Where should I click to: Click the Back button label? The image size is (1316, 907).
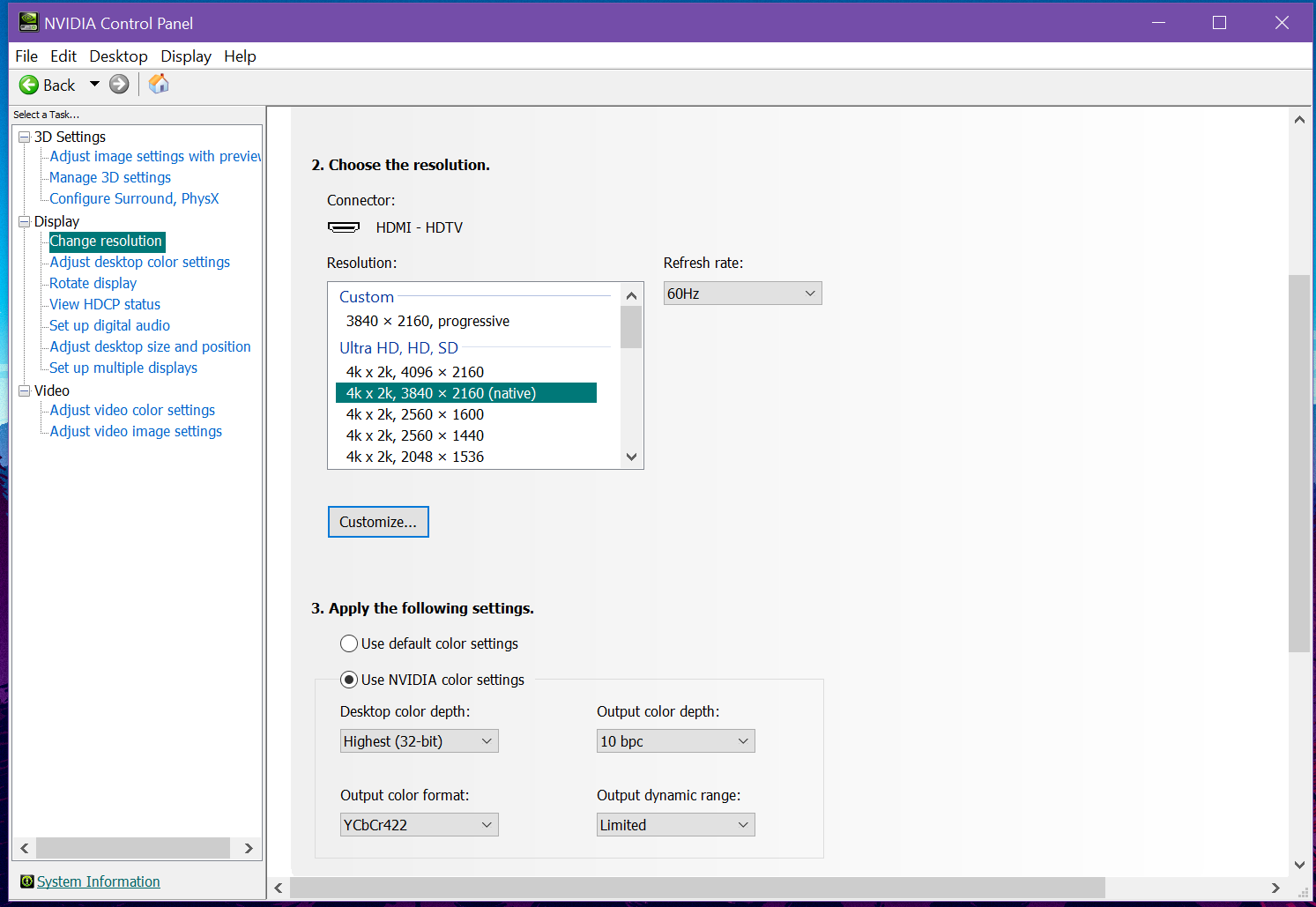point(59,85)
